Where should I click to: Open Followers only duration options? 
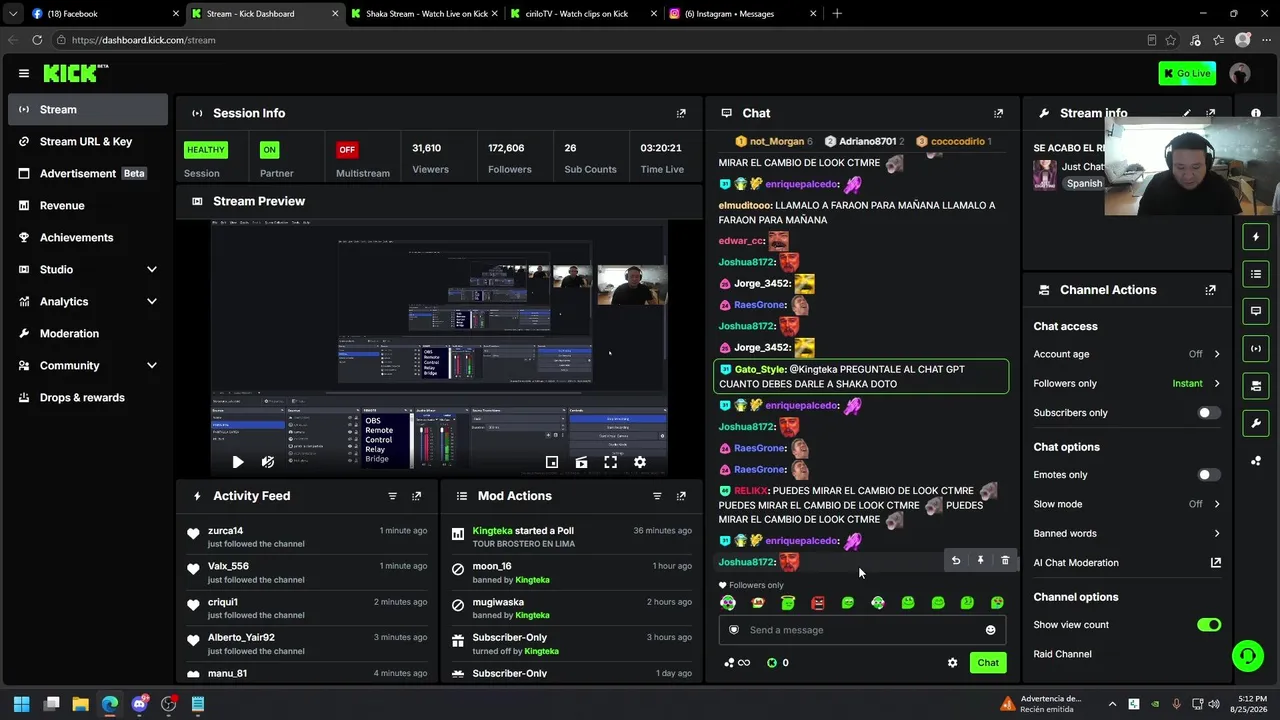(1127, 384)
